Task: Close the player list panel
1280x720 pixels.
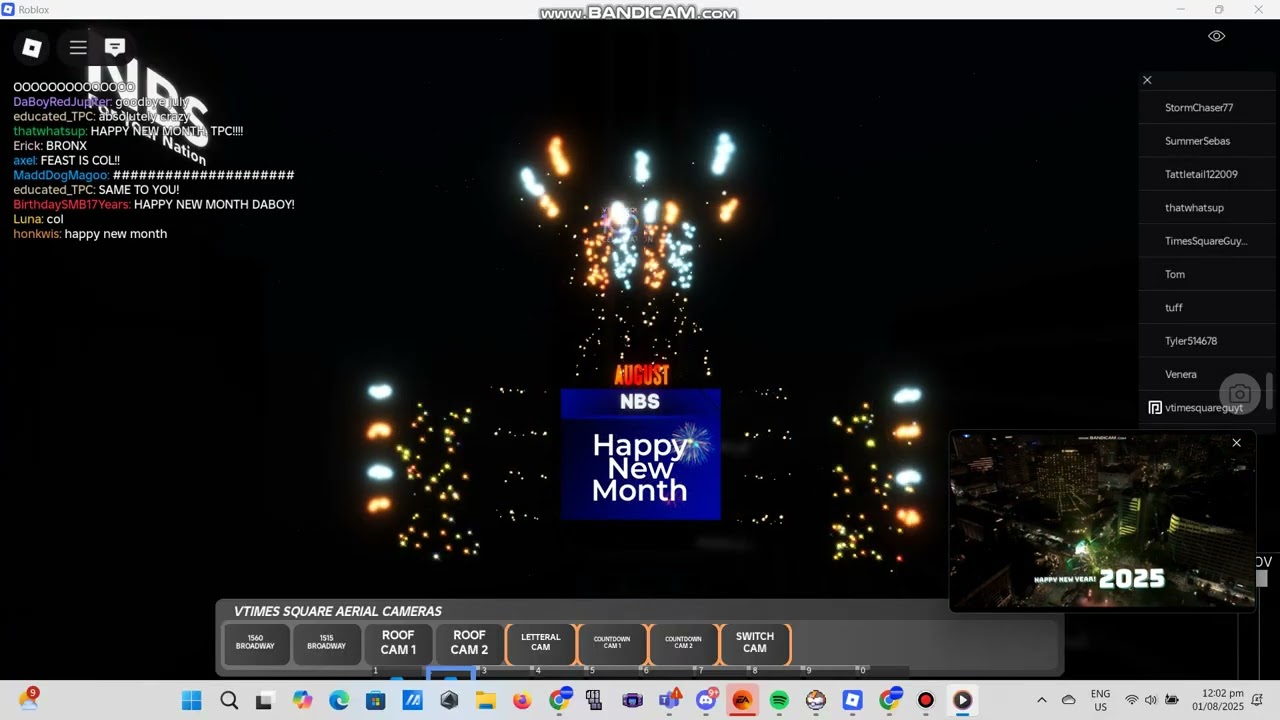Action: [x=1147, y=80]
